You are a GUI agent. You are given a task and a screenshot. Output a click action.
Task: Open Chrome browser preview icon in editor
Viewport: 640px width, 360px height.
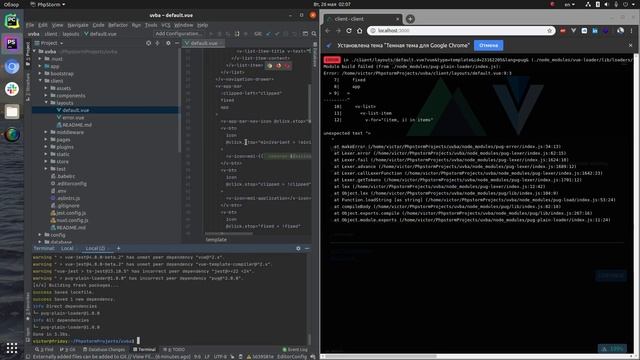click(270, 65)
